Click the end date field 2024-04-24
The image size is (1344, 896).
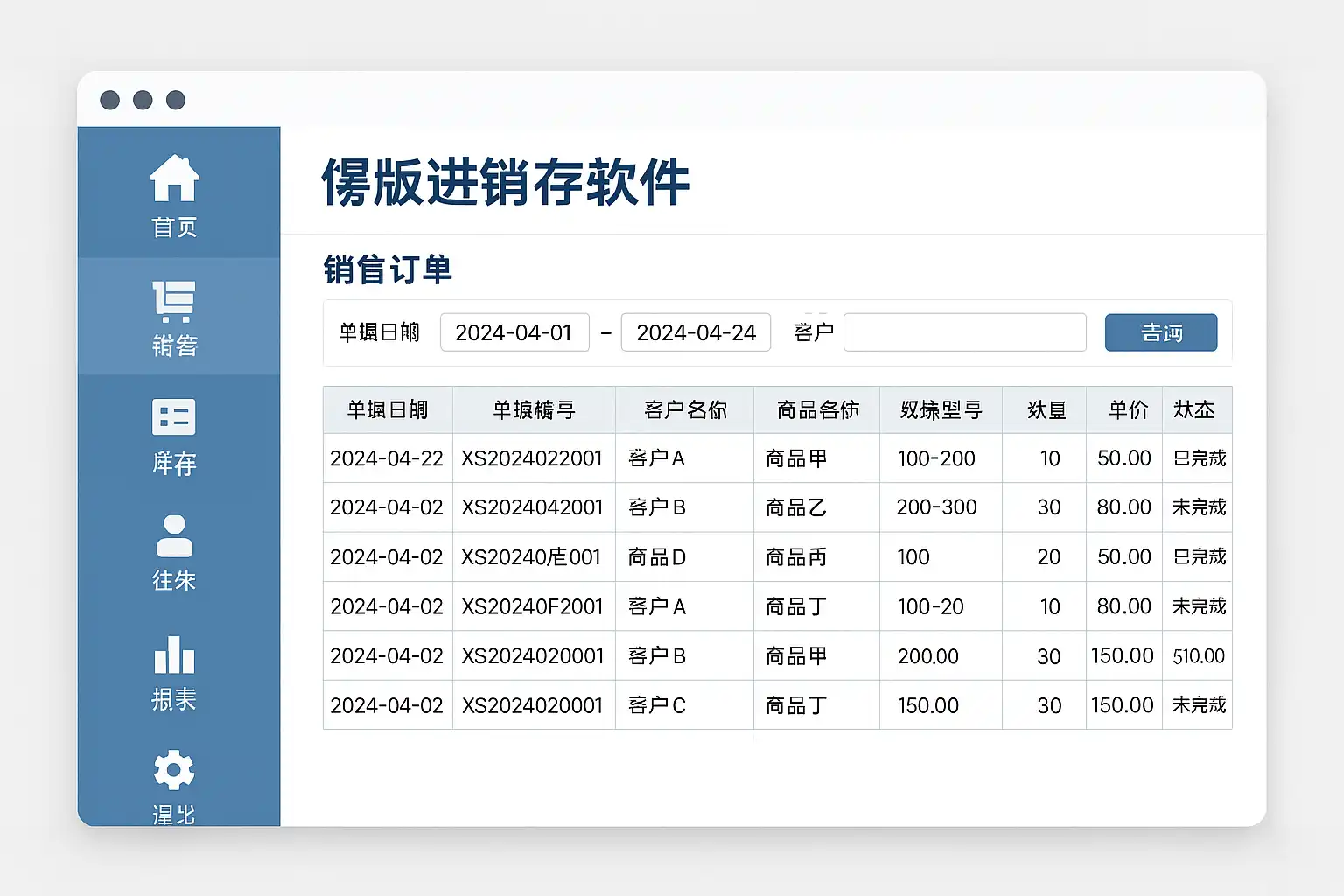click(696, 332)
